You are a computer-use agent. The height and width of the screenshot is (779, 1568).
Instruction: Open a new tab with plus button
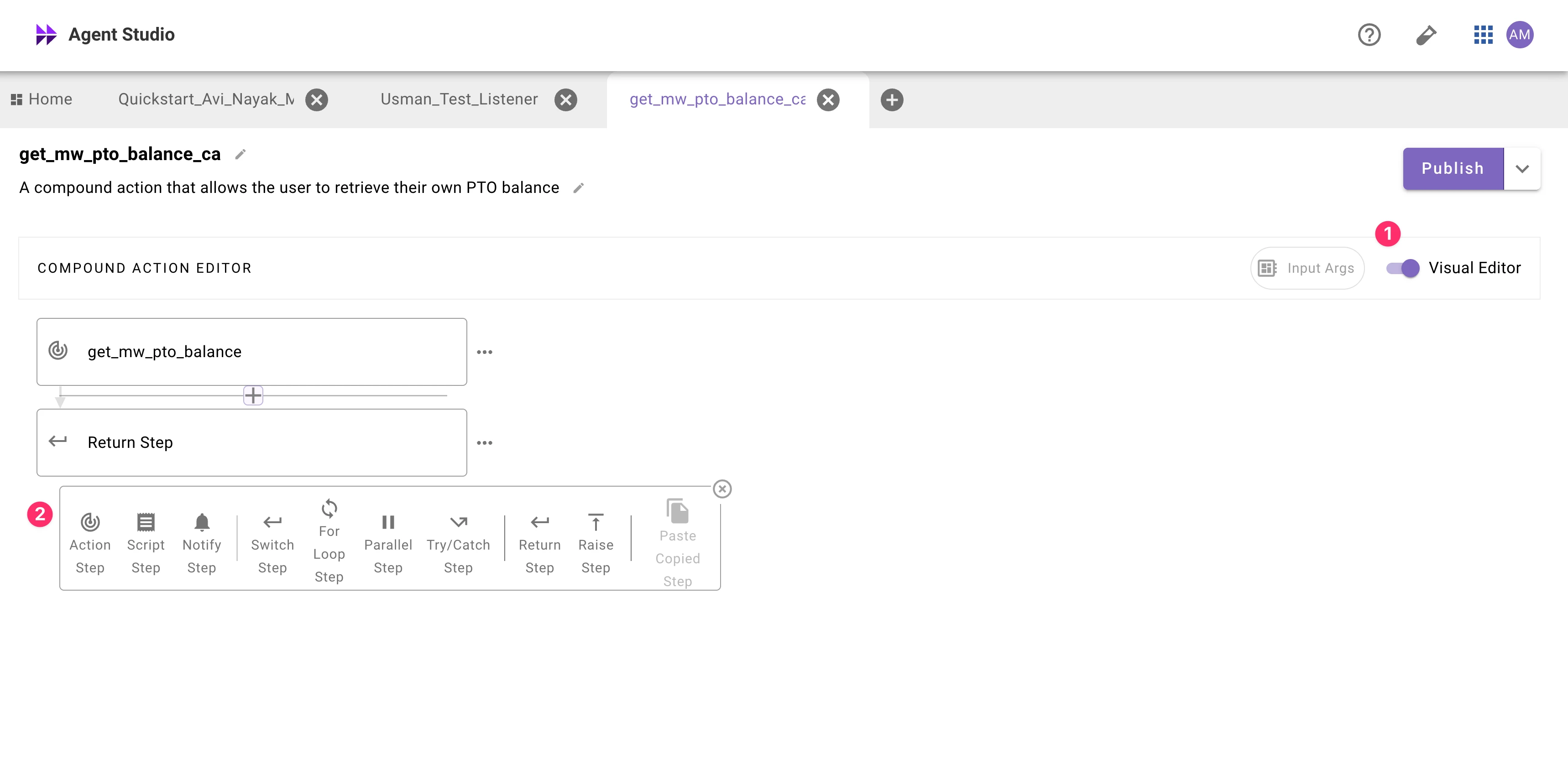[x=892, y=100]
